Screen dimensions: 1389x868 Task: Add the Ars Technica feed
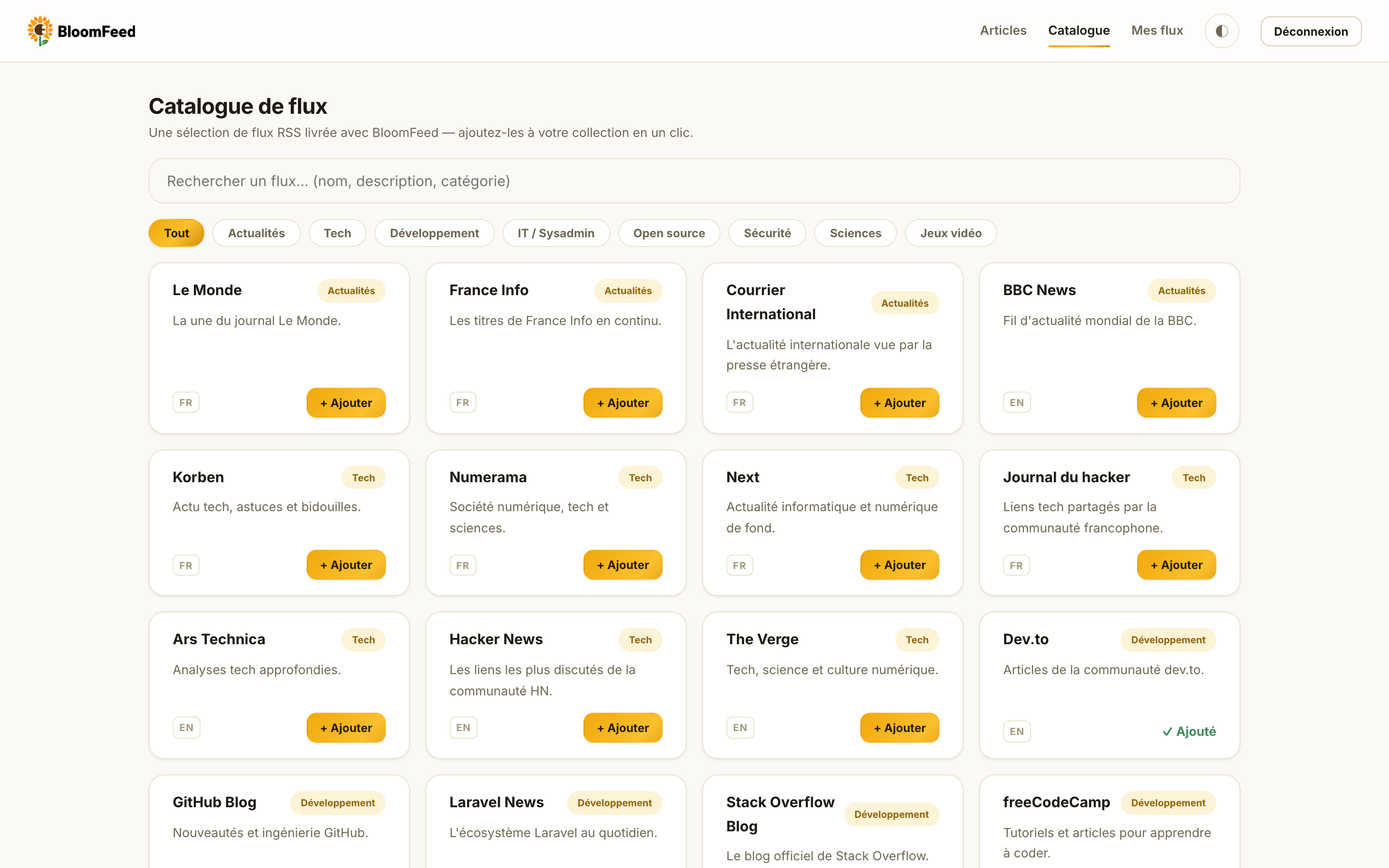(x=346, y=727)
